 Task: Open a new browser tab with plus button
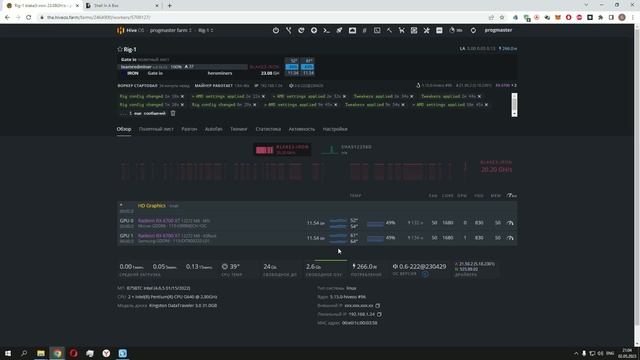coord(169,6)
